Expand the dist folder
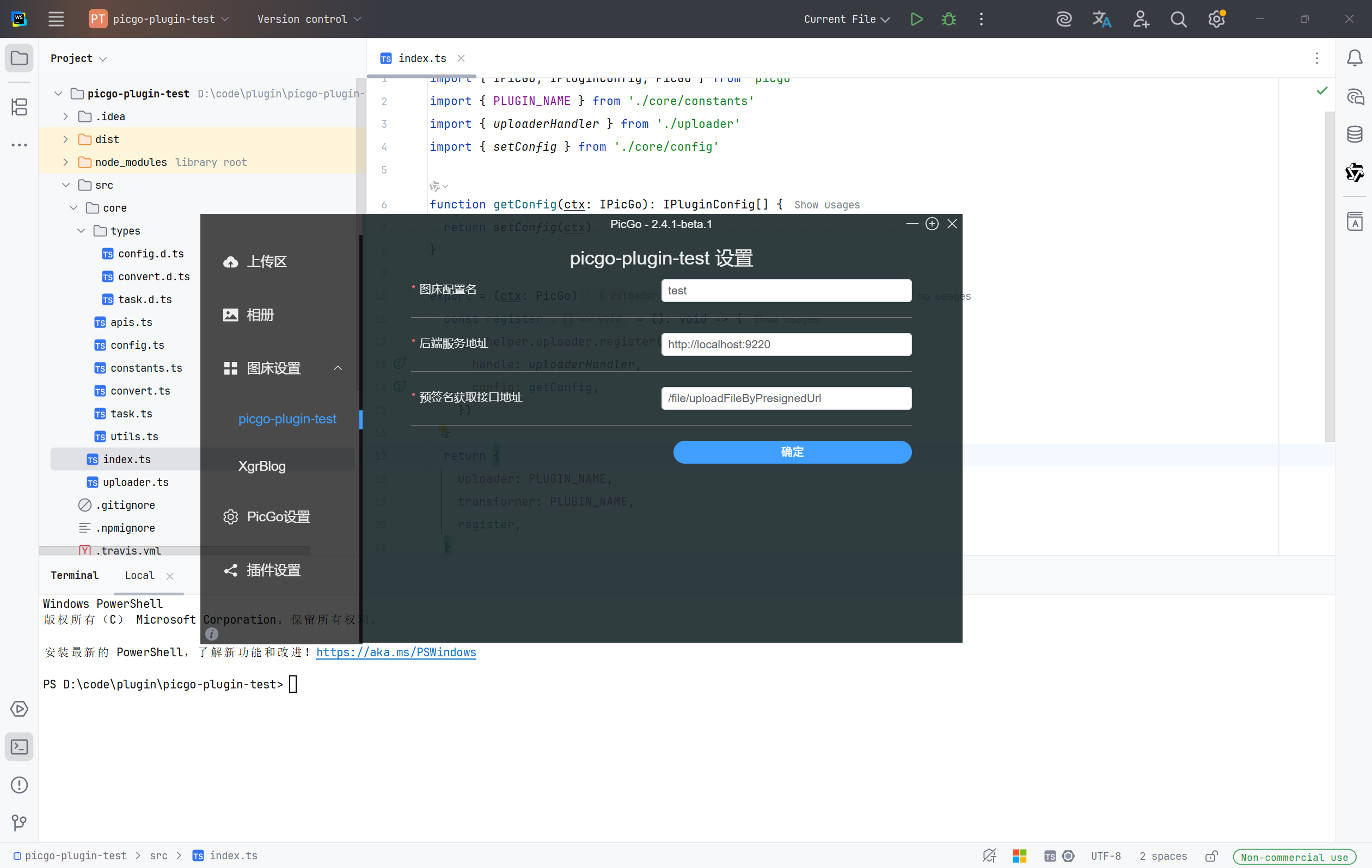Image resolution: width=1372 pixels, height=868 pixels. point(65,139)
